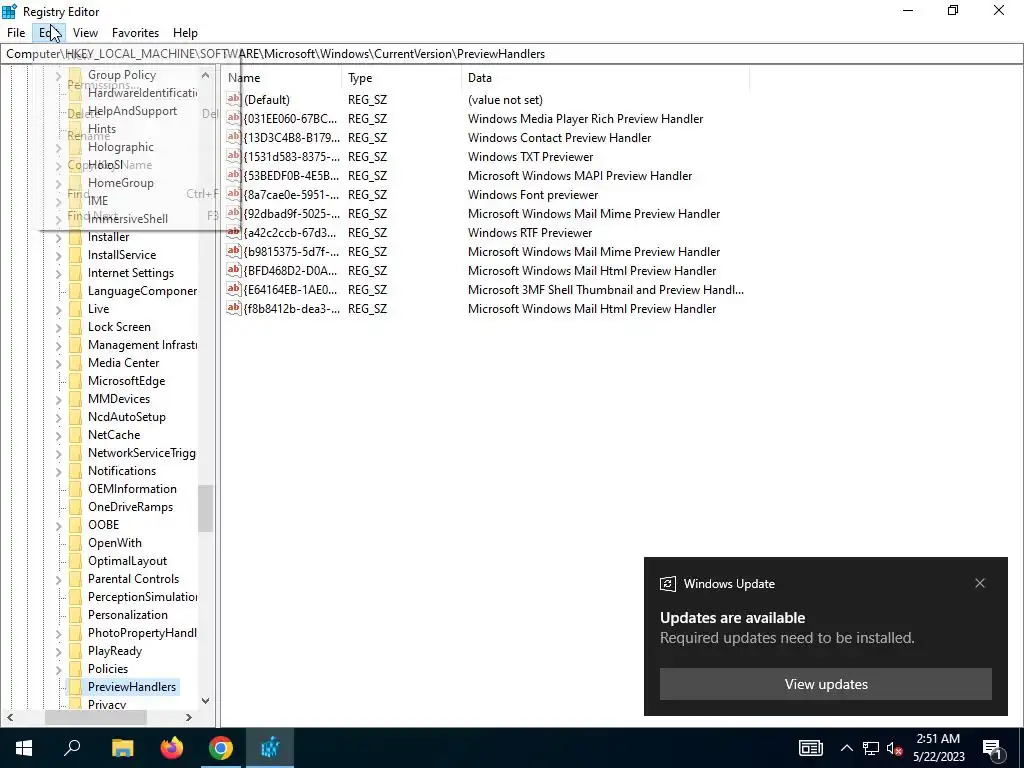Click the Installer folder icon
1024x768 pixels.
[x=75, y=237]
